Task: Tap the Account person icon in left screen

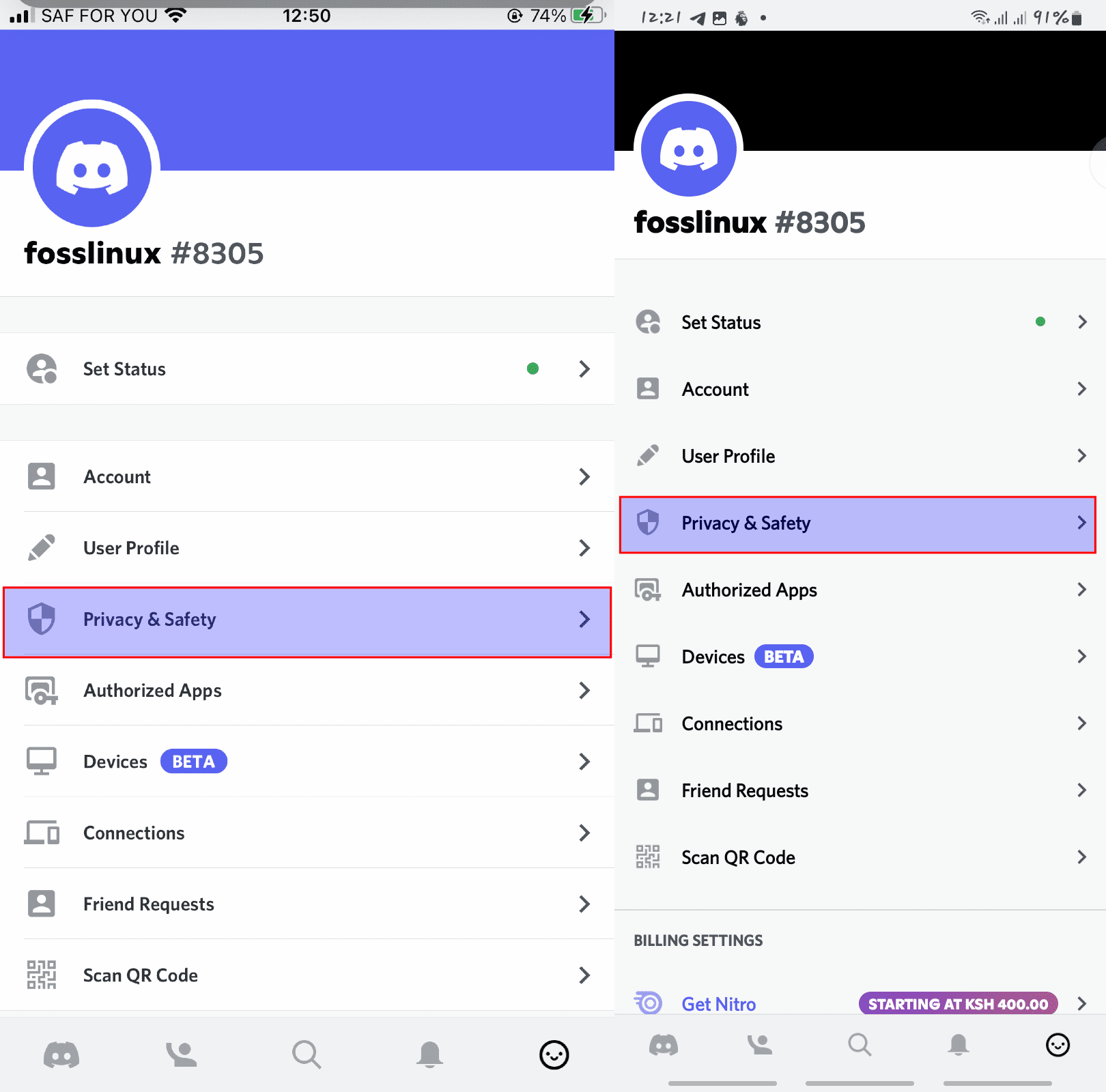Action: pyautogui.click(x=42, y=476)
